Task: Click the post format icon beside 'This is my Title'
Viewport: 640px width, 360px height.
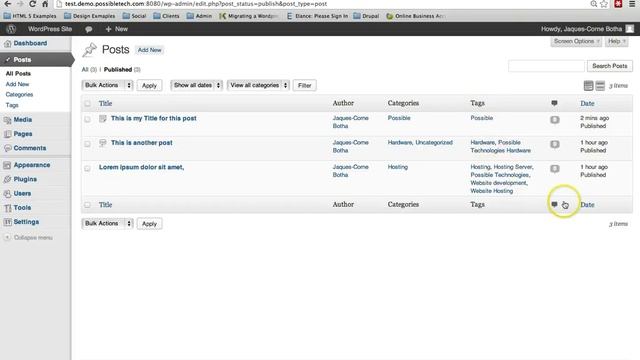Action: click(103, 118)
